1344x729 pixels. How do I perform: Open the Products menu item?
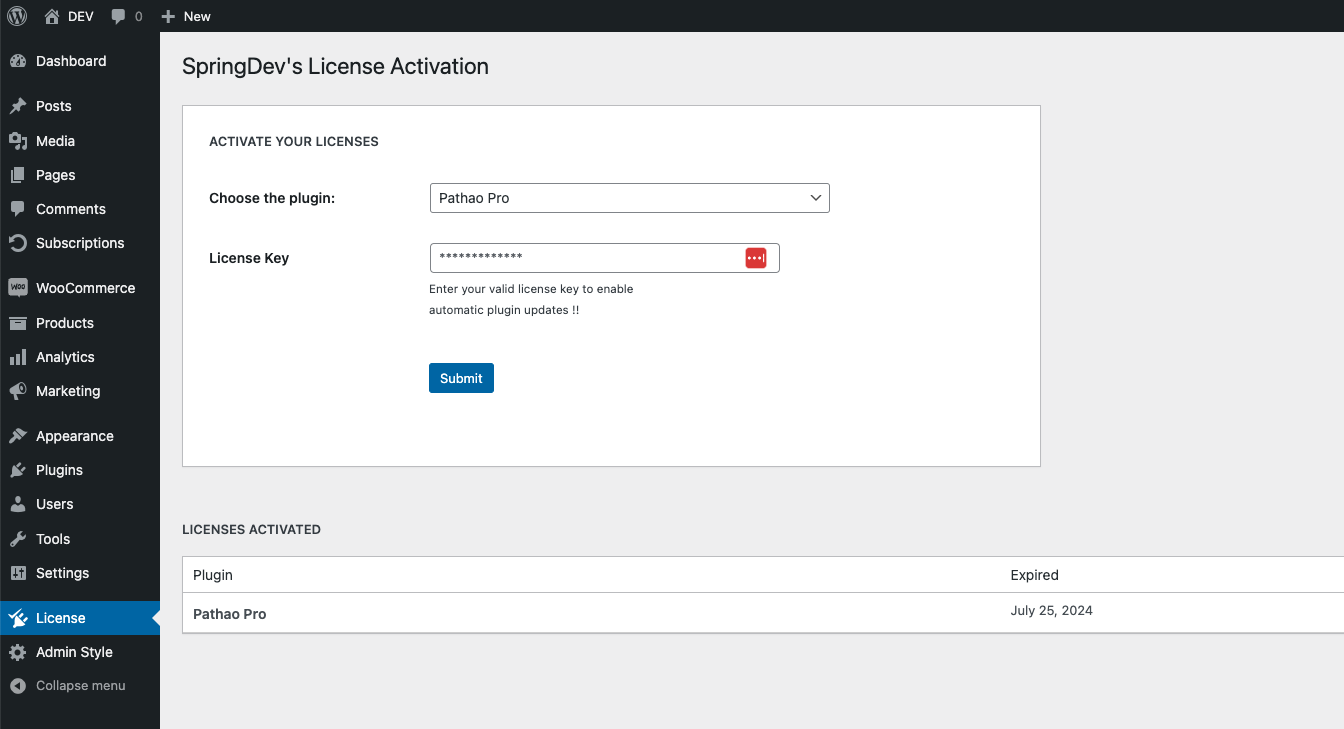80,323
